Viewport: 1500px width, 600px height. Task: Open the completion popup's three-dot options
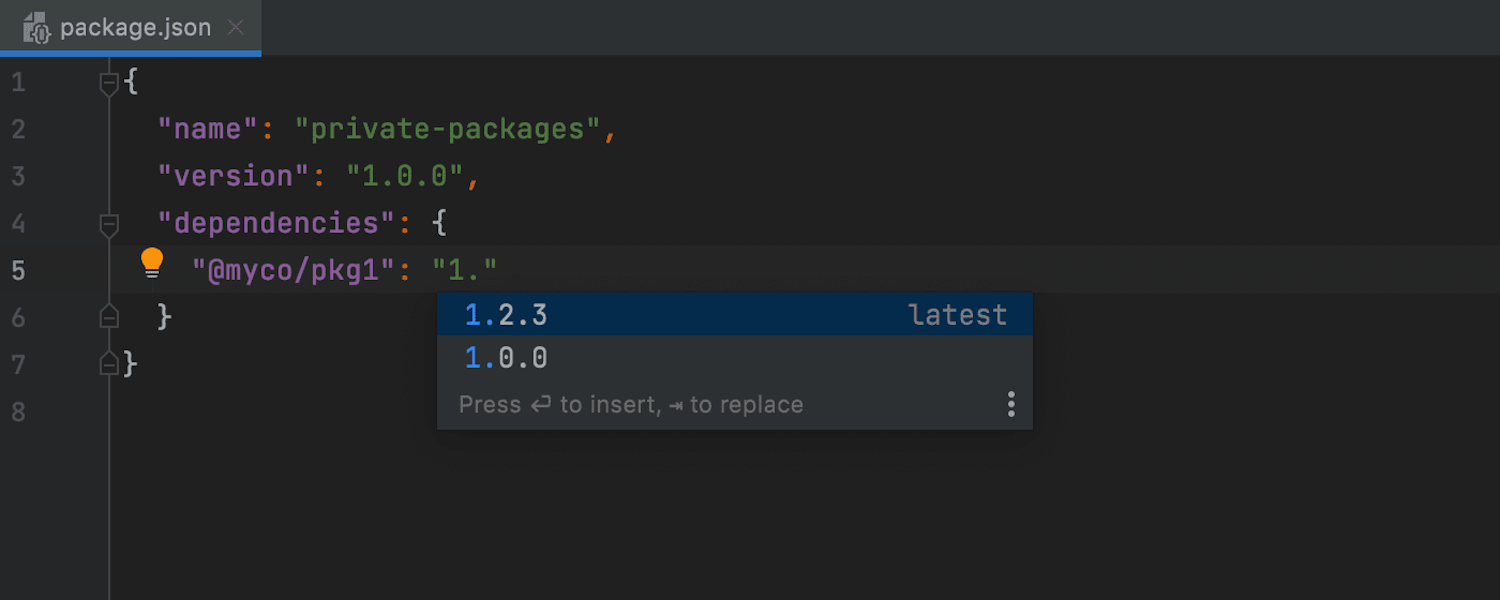pyautogui.click(x=1011, y=404)
